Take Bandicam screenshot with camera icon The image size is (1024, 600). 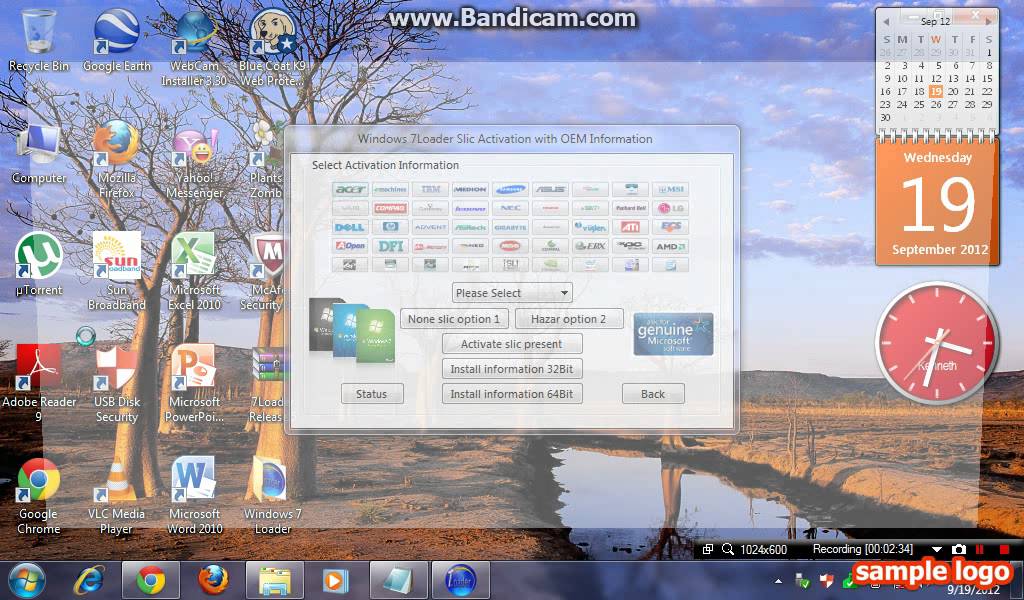click(959, 550)
